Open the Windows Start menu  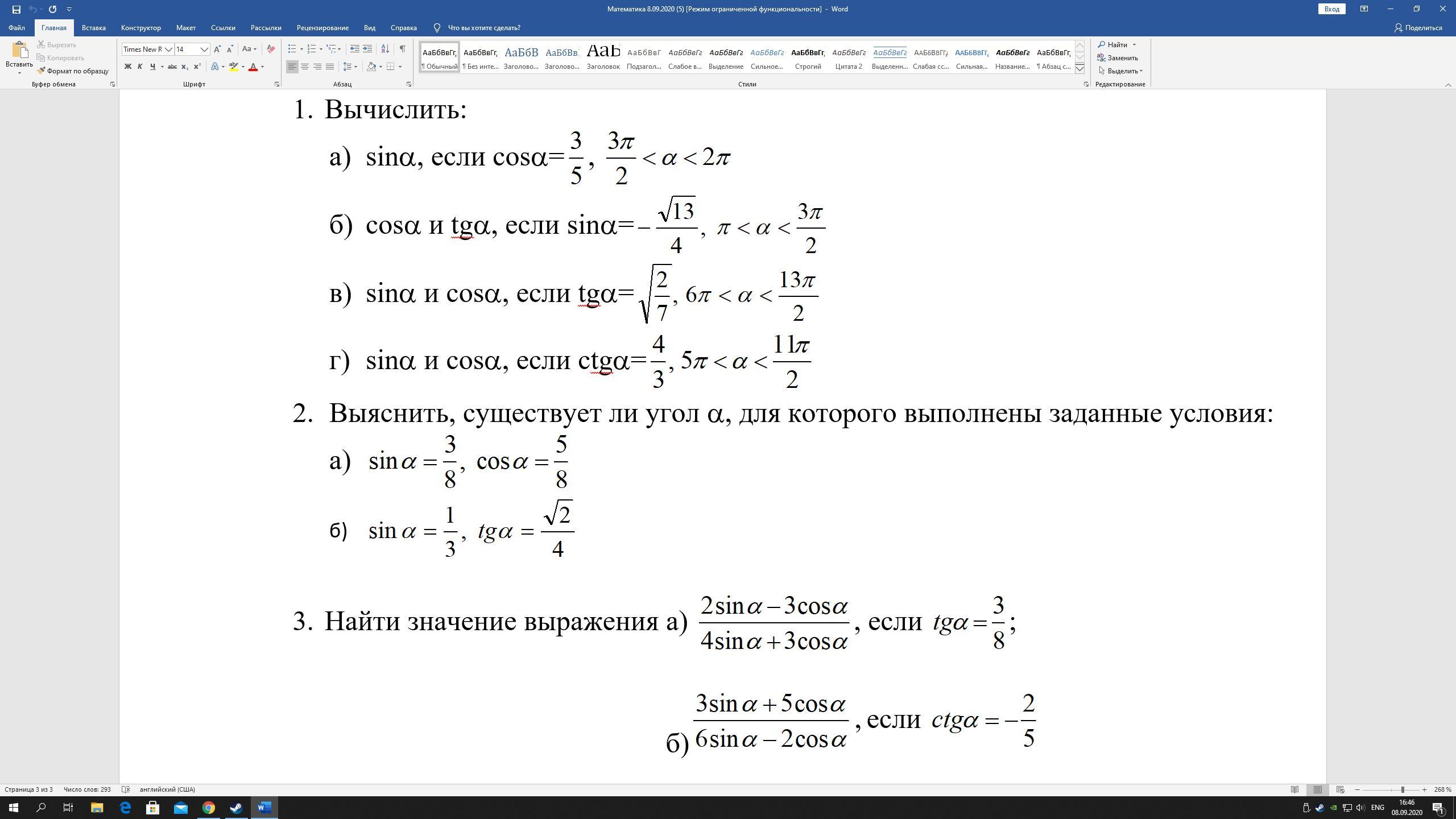(x=14, y=808)
